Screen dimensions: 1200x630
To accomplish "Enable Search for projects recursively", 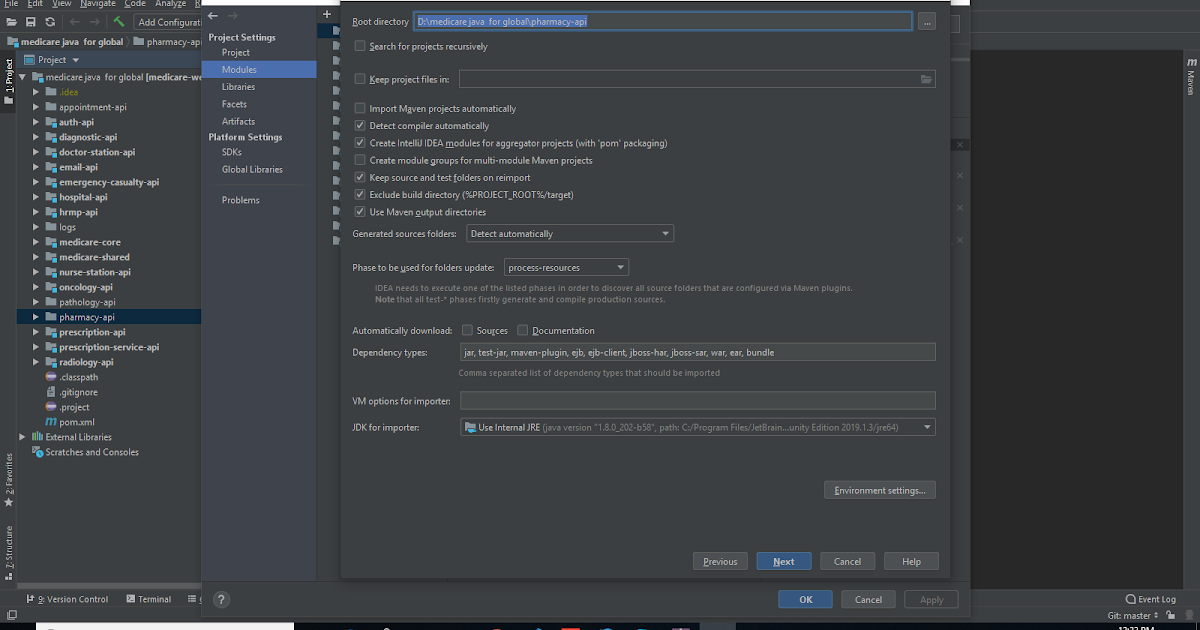I will point(360,46).
